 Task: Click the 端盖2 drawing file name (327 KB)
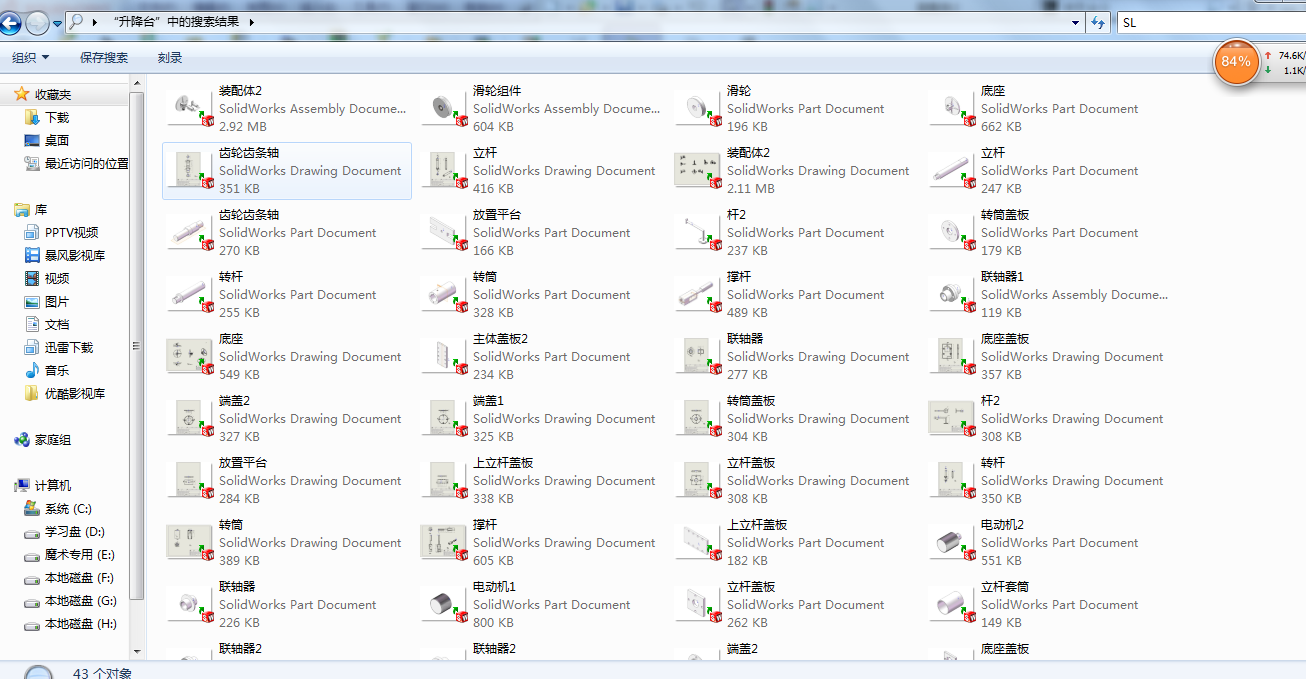(x=234, y=401)
